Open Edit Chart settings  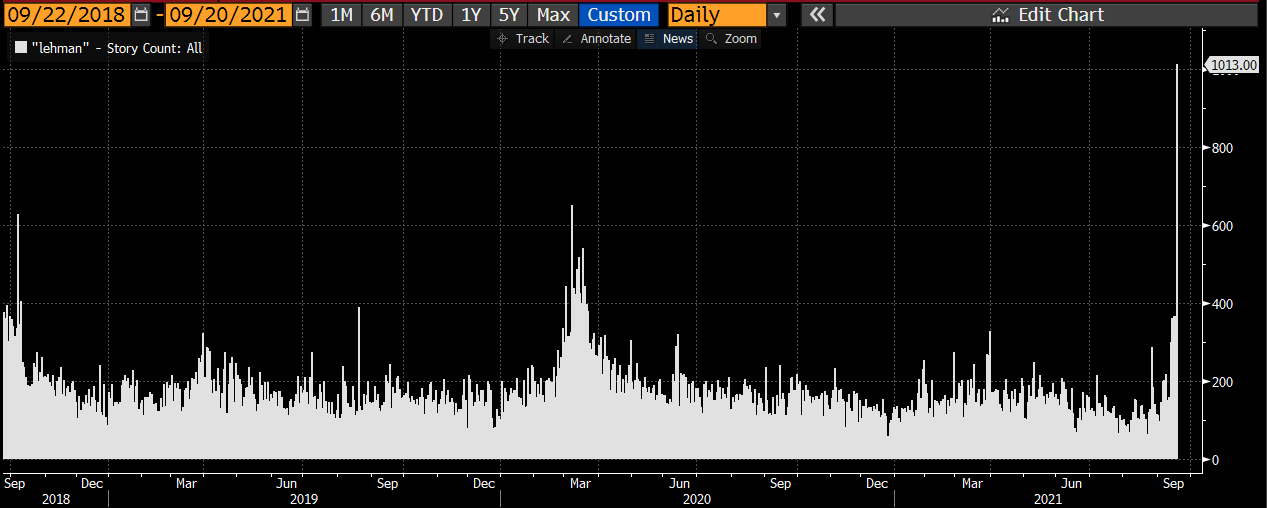click(1046, 15)
